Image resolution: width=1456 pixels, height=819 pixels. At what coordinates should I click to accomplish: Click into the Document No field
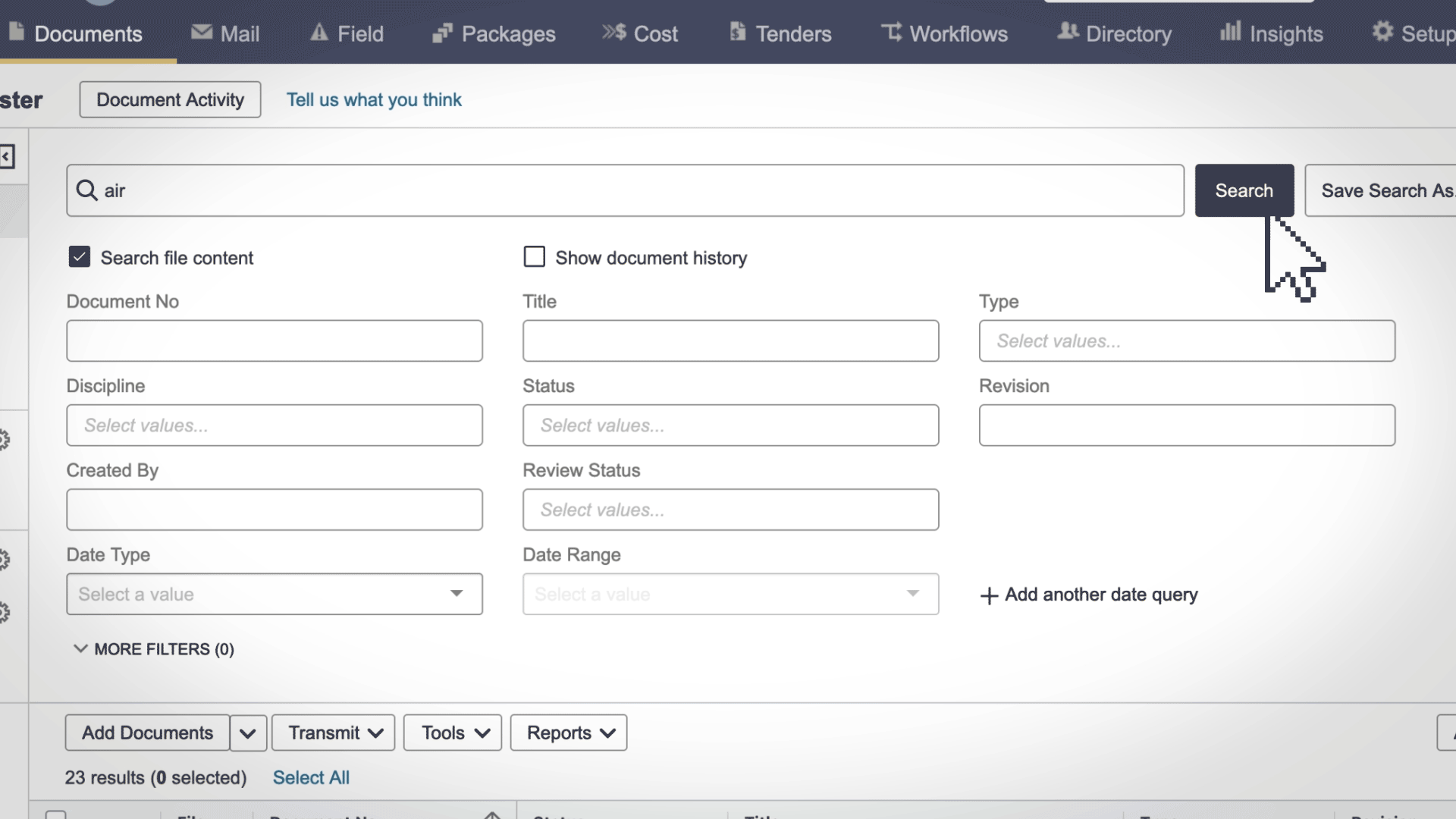[x=275, y=340]
